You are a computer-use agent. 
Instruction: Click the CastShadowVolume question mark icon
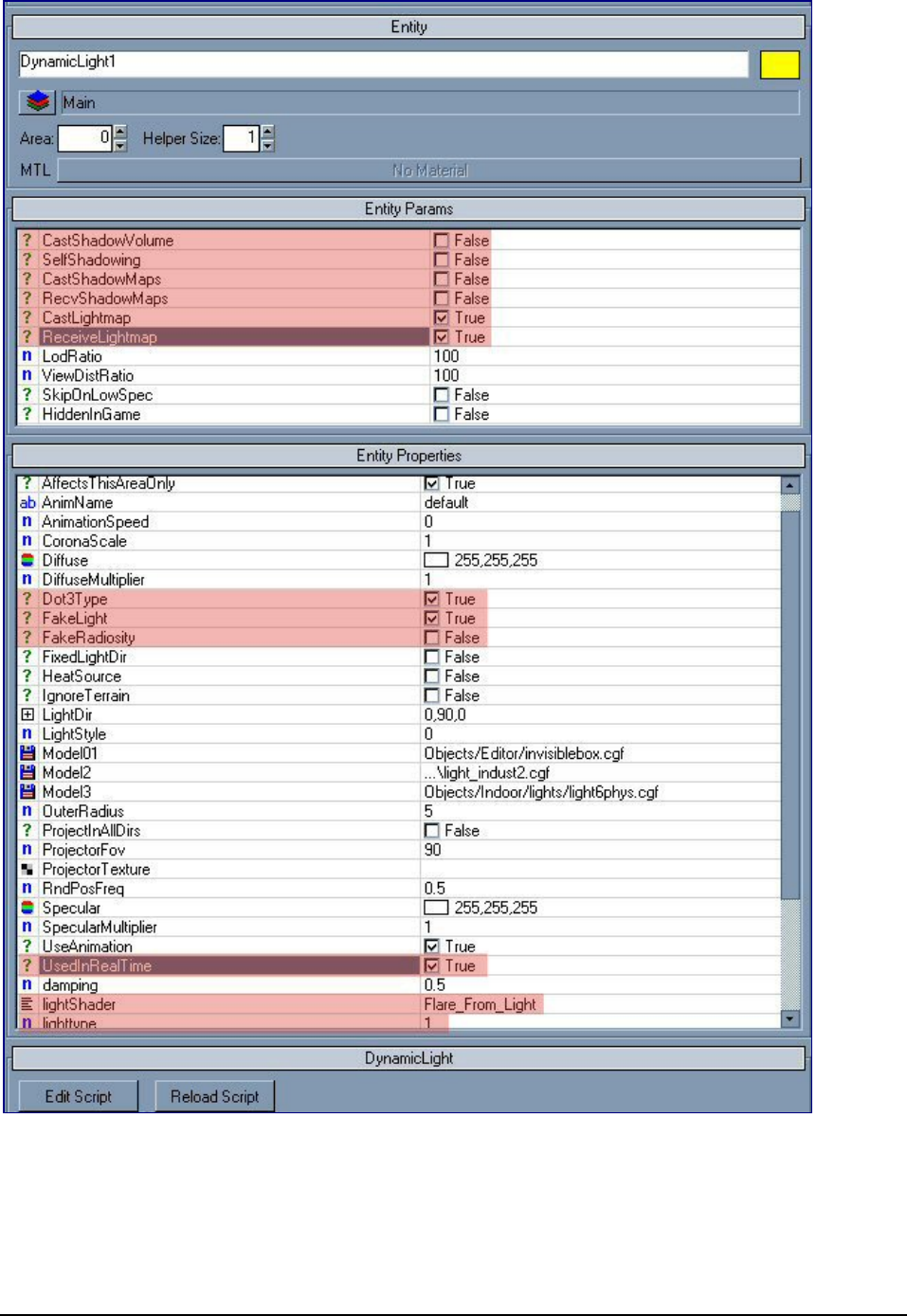(x=27, y=241)
